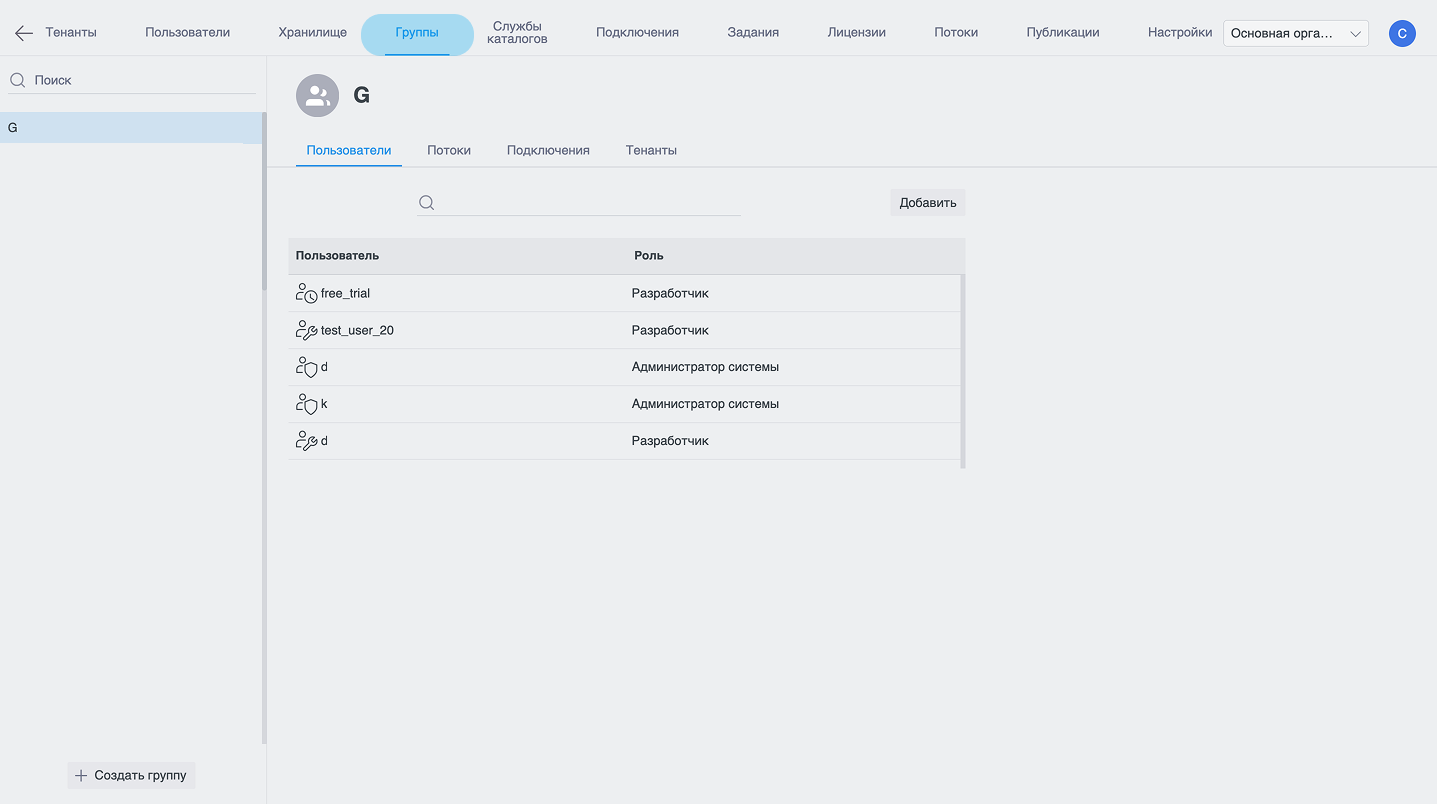1437x804 pixels.
Task: Switch to the group's Потоки tab
Action: pos(449,150)
